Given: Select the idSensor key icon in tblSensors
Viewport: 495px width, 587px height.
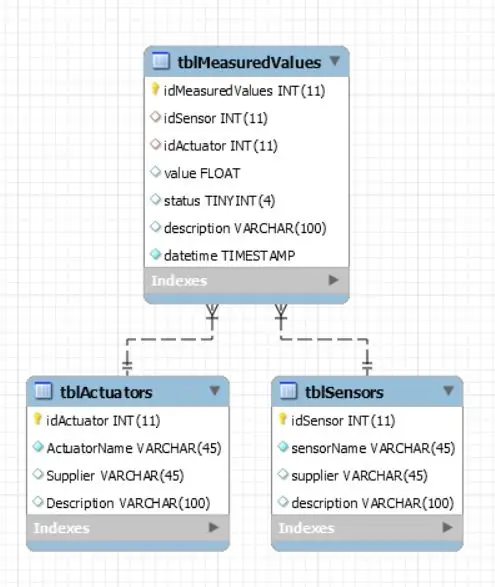Looking at the screenshot, I should (283, 419).
